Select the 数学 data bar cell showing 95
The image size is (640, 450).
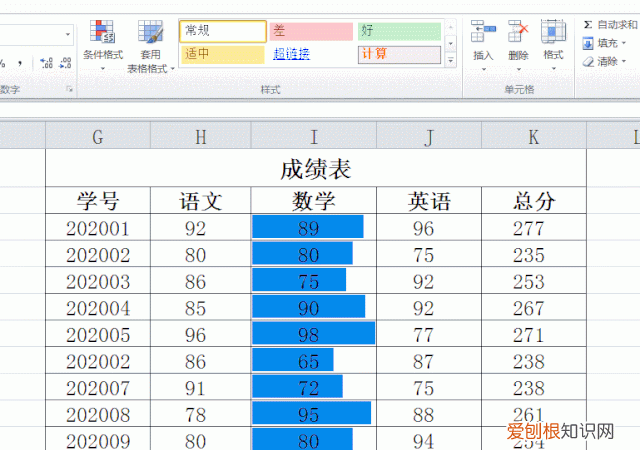[x=313, y=414]
